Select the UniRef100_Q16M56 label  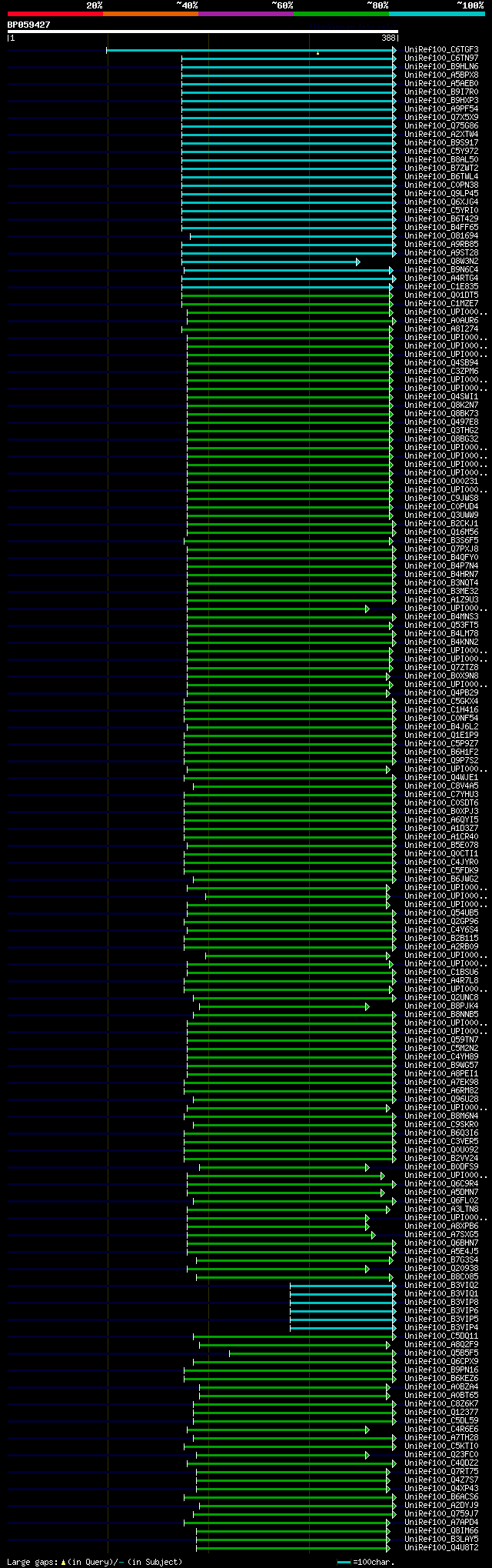(441, 532)
